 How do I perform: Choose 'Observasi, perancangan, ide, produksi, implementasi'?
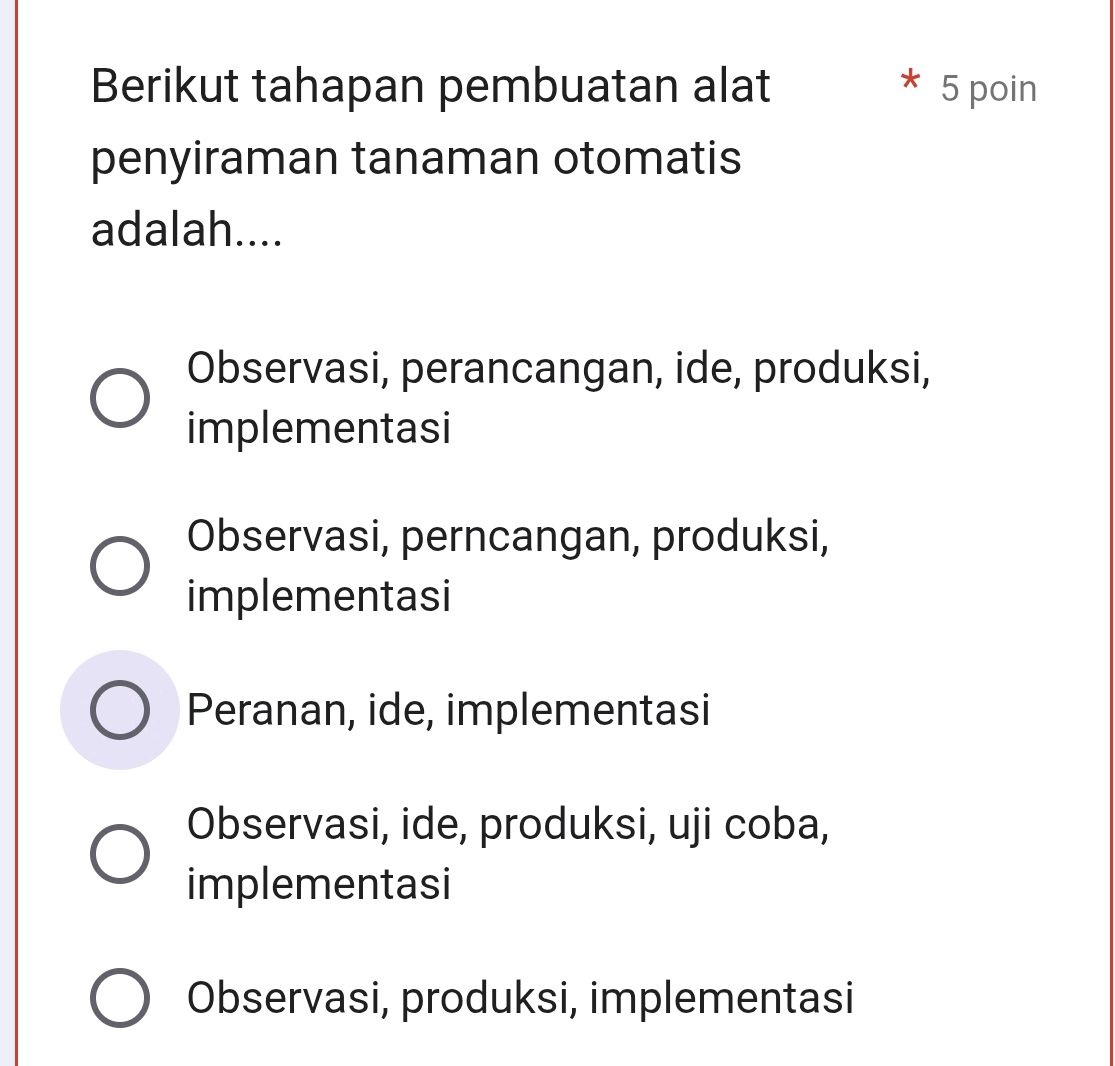pos(122,396)
